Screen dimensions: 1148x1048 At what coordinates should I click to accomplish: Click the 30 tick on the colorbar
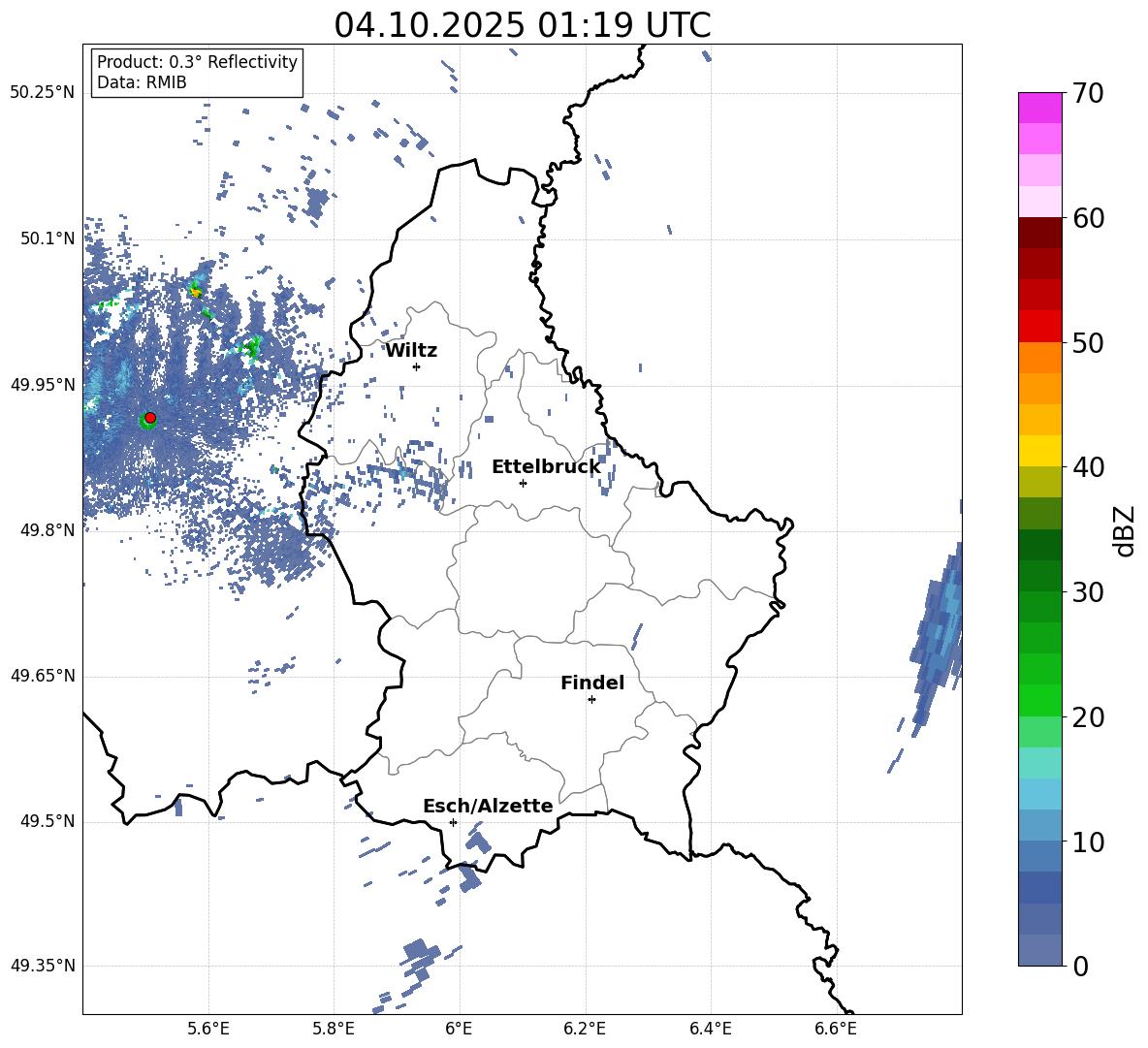pyautogui.click(x=1088, y=592)
